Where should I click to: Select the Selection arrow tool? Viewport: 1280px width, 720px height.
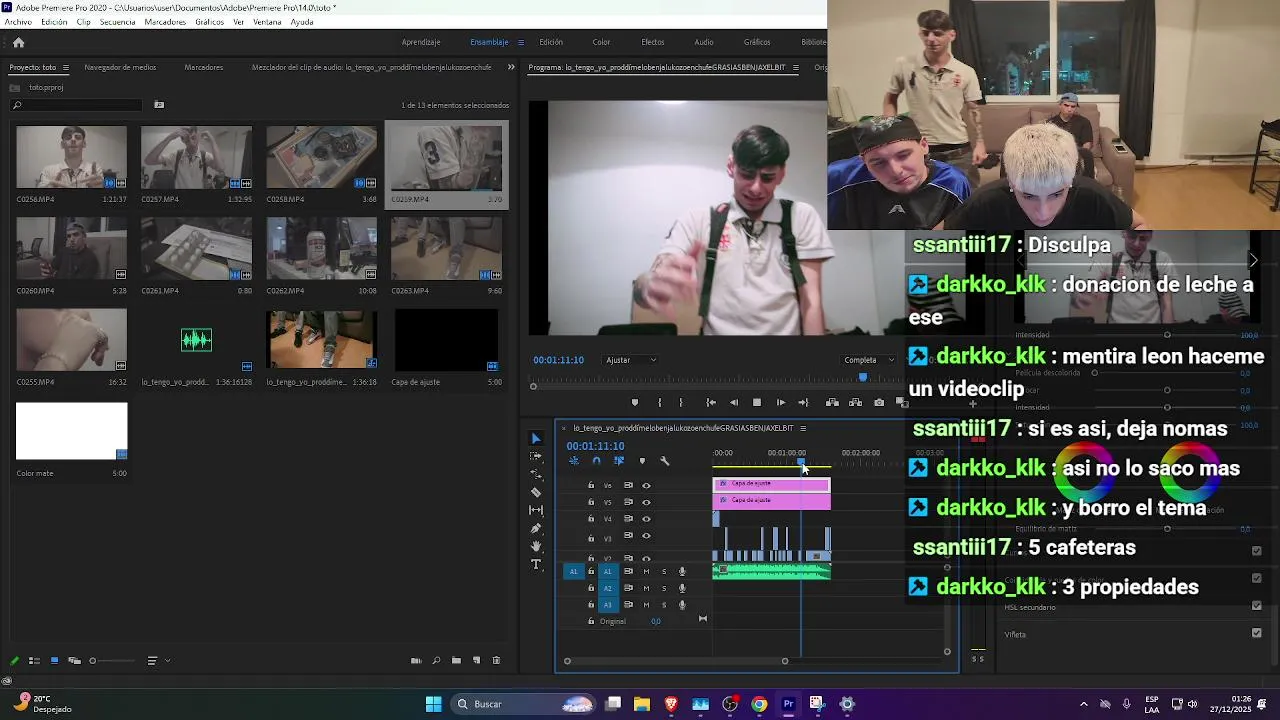click(536, 439)
